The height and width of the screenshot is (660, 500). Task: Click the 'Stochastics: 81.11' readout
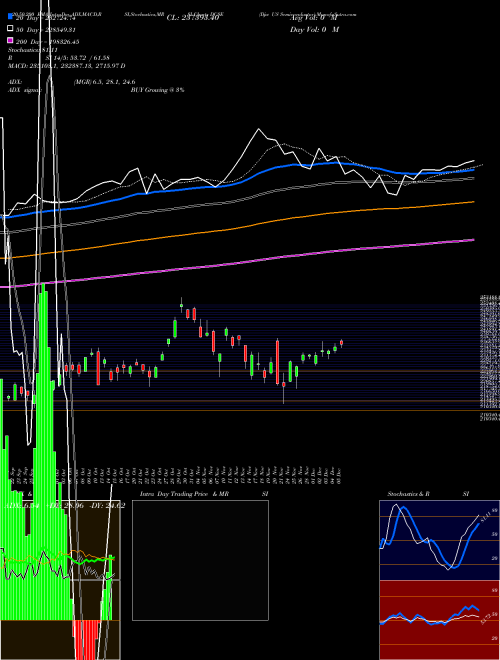click(x=33, y=50)
